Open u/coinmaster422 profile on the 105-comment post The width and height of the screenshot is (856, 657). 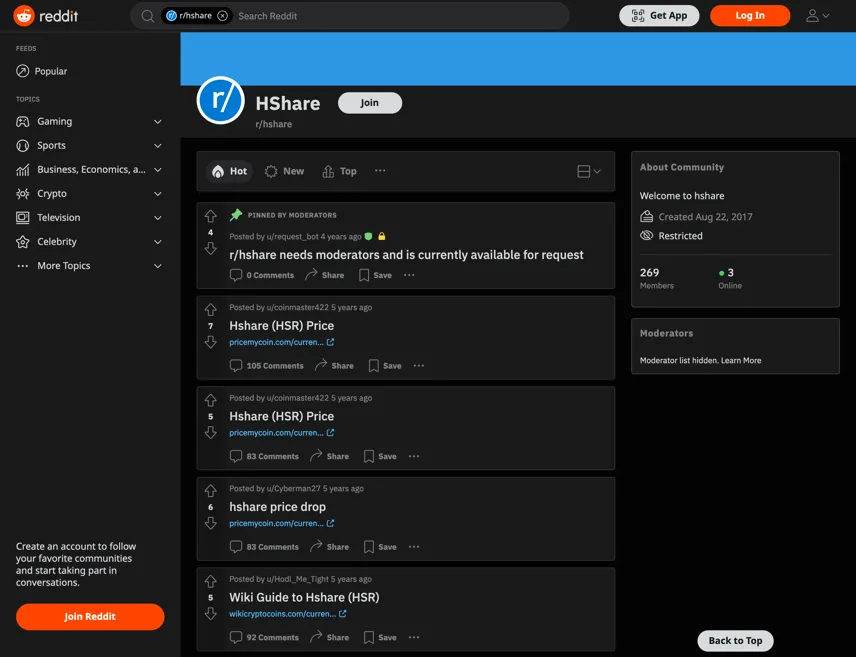298,307
